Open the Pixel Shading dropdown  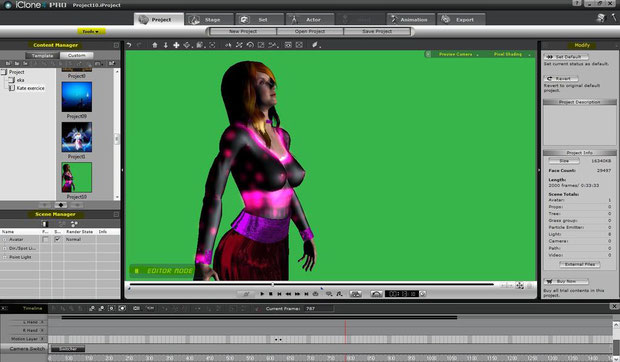[510, 54]
